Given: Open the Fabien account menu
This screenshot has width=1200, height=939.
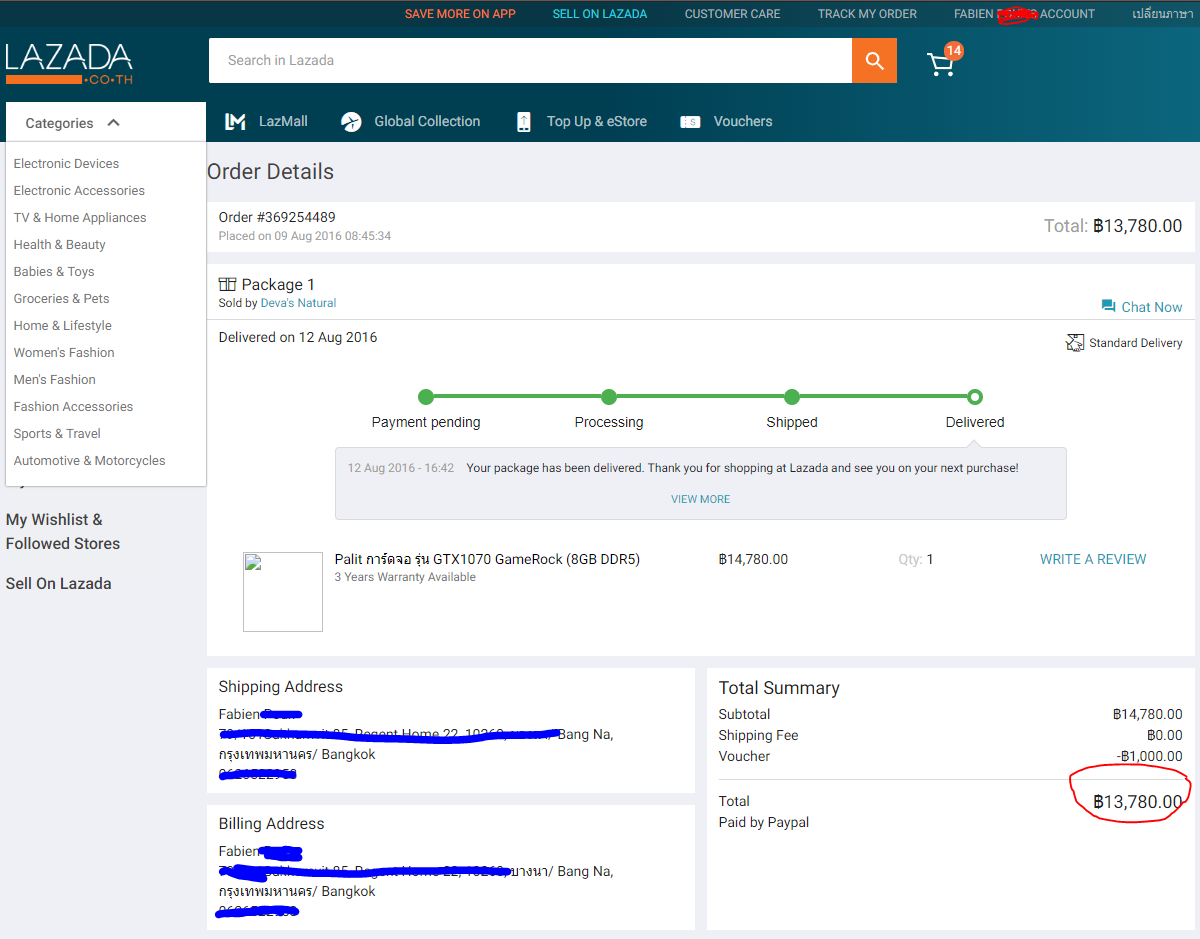Looking at the screenshot, I should coord(1024,14).
